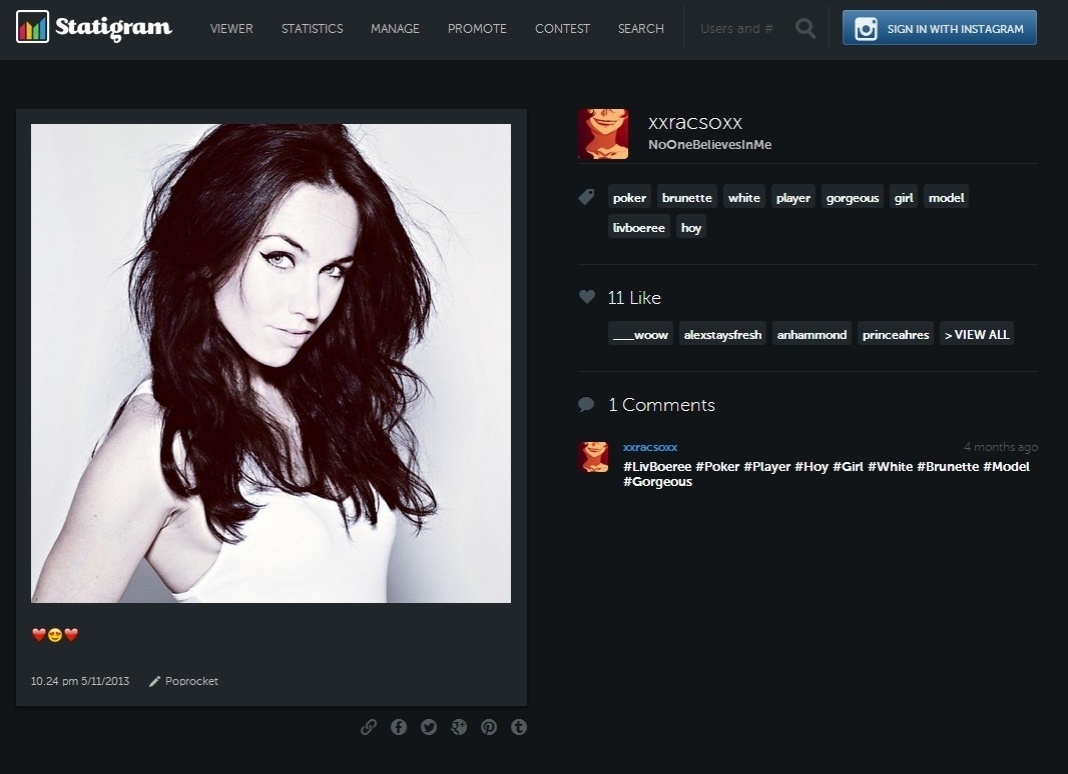1068x774 pixels.
Task: Click the search magnifier icon
Action: [805, 28]
